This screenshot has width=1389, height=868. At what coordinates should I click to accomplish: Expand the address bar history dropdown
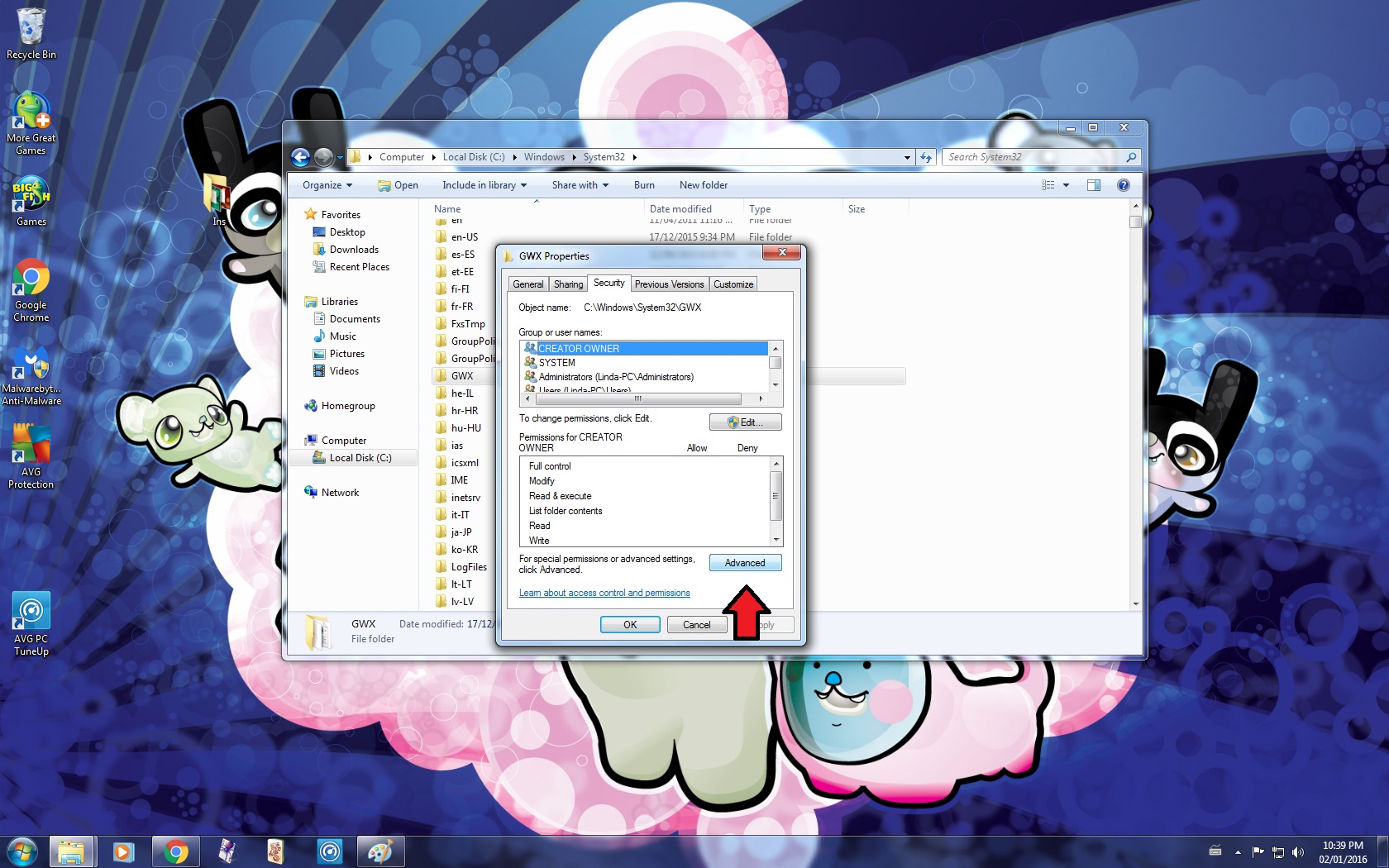pyautogui.click(x=907, y=157)
